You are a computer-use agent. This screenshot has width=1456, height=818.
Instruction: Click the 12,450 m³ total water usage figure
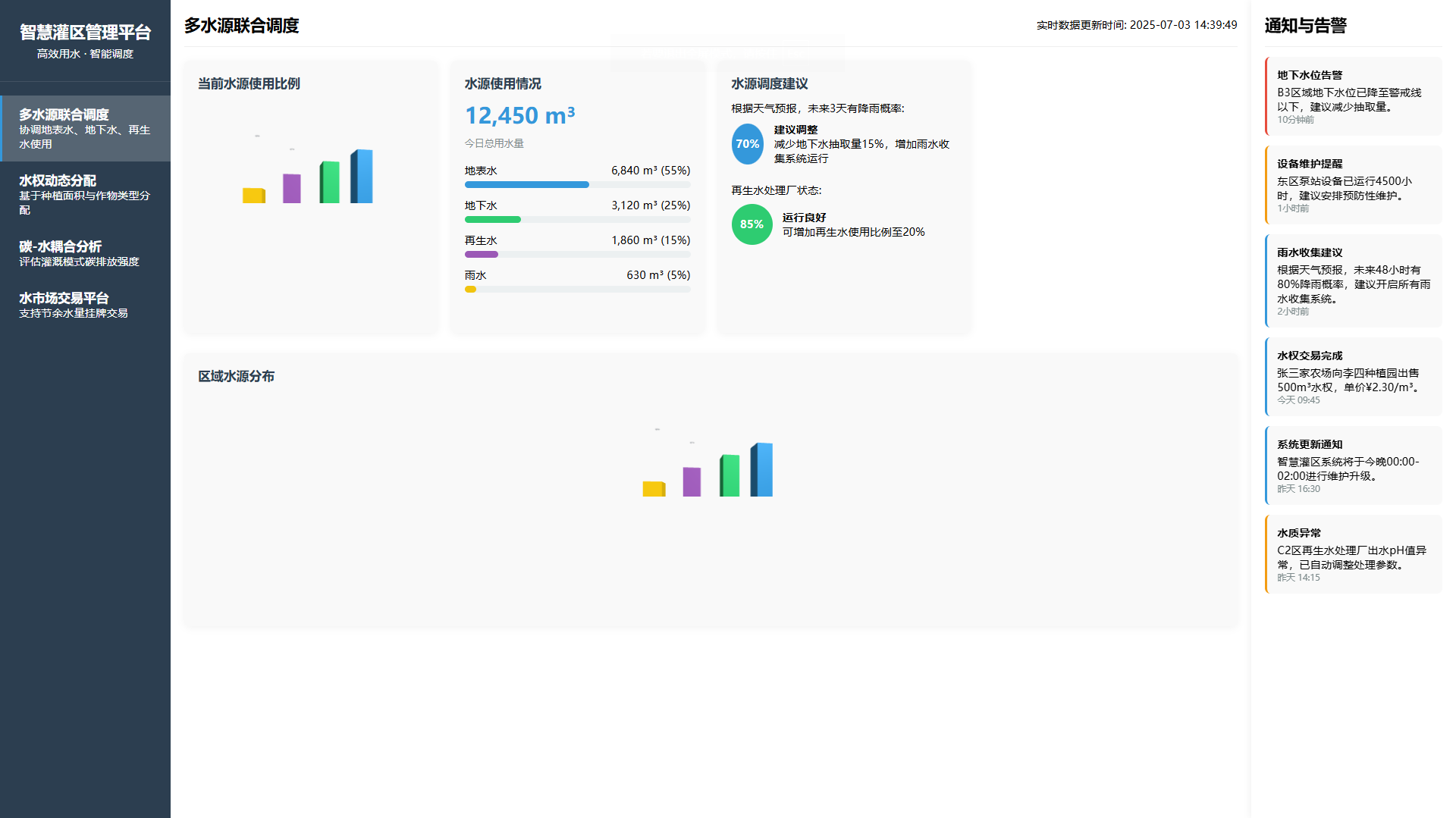(519, 116)
